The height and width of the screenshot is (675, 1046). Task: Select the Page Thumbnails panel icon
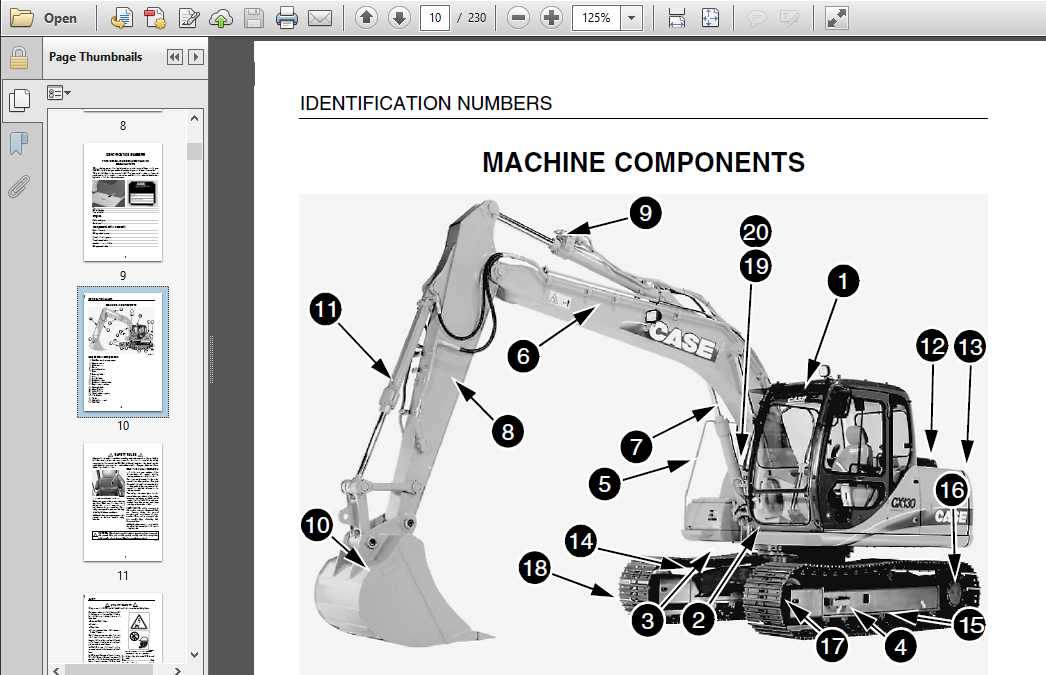point(20,101)
